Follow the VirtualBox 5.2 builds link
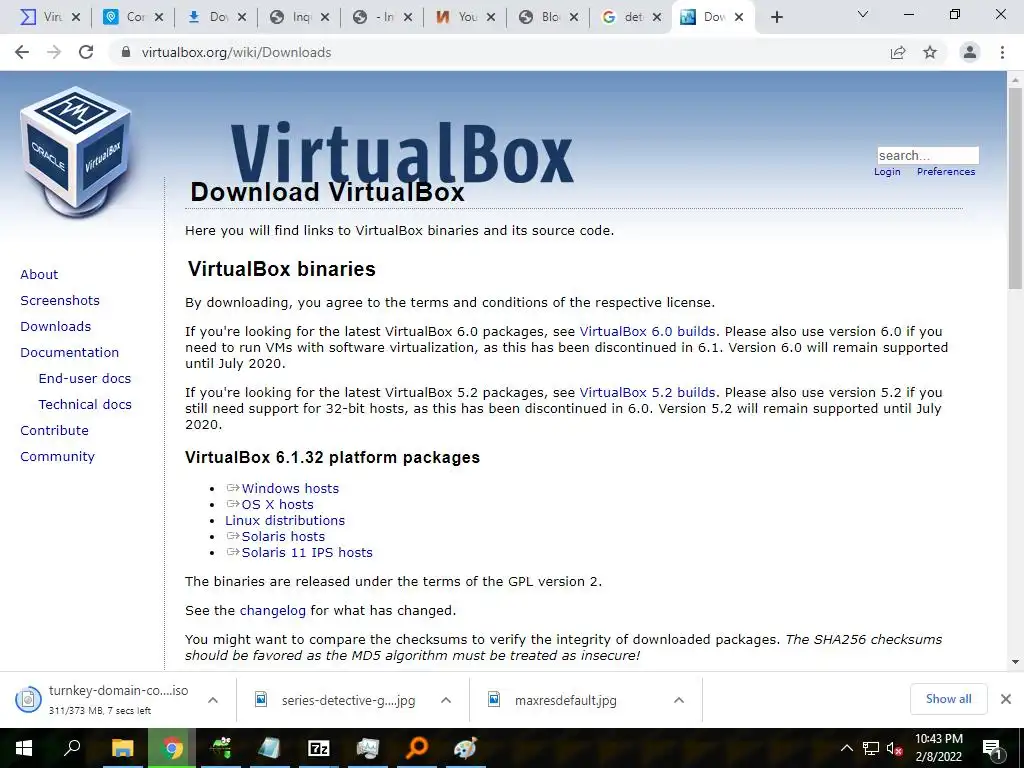 coord(647,392)
